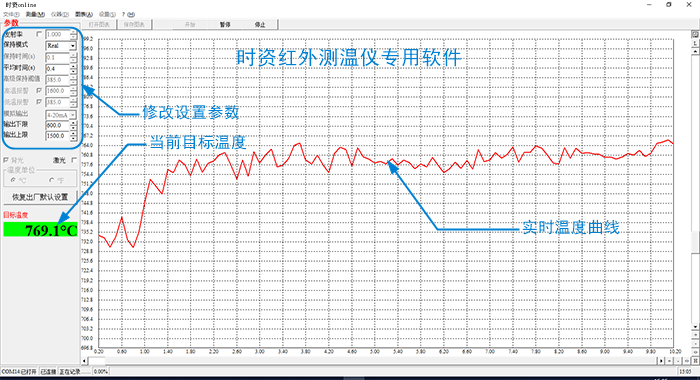Click the 恢复出厂默认设置 button
700x380 pixels.
click(40, 197)
